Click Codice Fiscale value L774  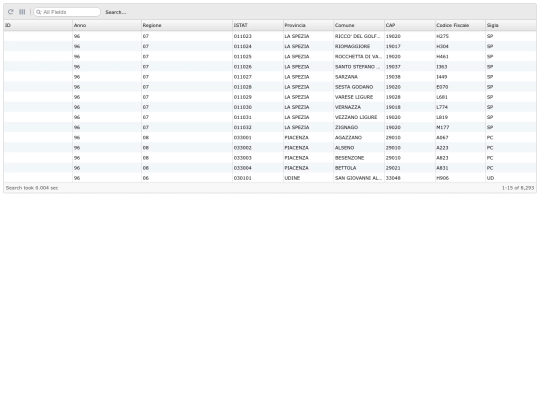pos(442,107)
